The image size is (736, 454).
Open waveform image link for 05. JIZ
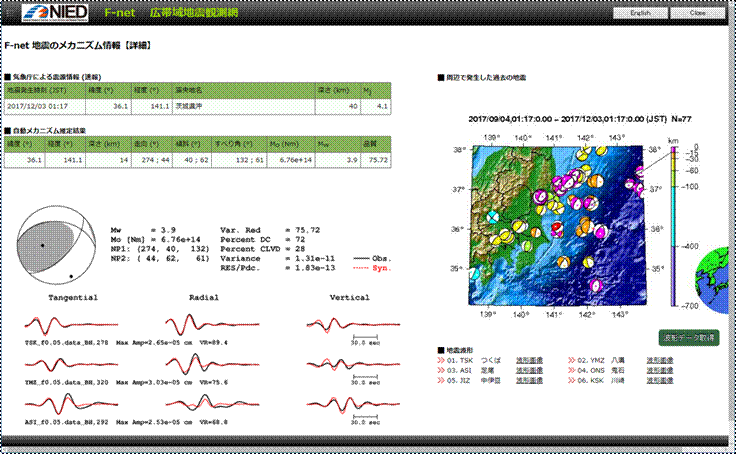tap(529, 380)
